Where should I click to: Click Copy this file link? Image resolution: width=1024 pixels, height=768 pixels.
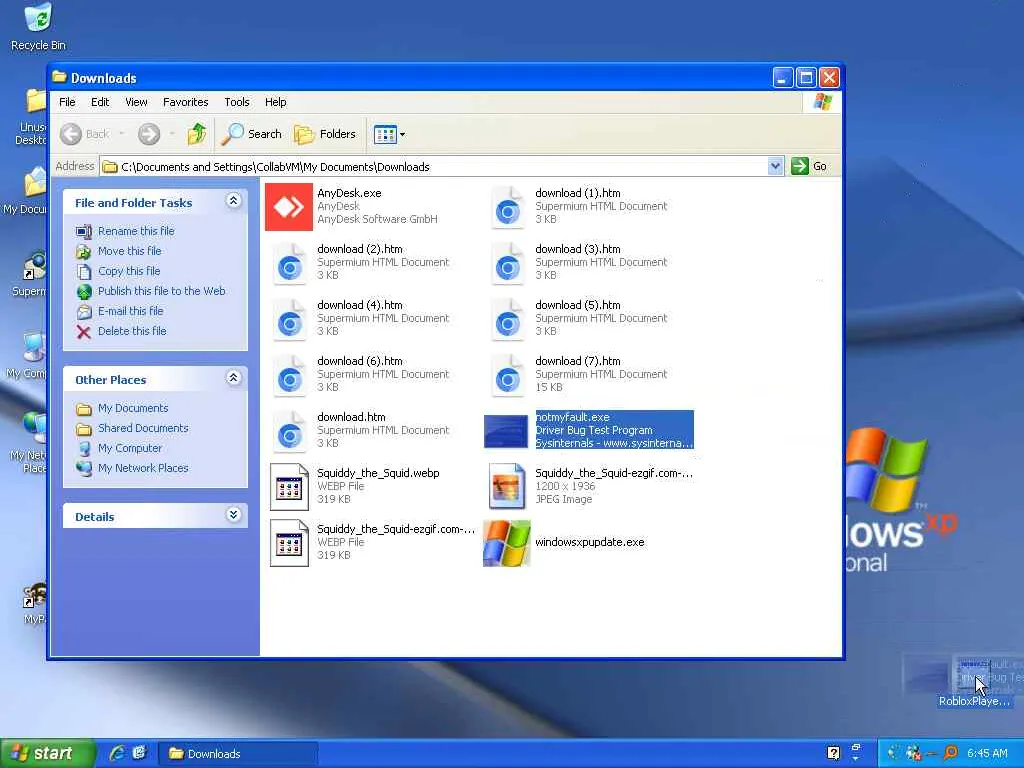click(x=129, y=271)
